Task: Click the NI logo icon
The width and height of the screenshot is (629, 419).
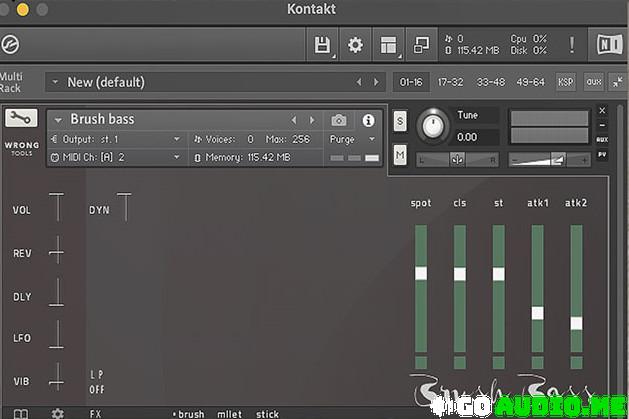Action: [609, 45]
